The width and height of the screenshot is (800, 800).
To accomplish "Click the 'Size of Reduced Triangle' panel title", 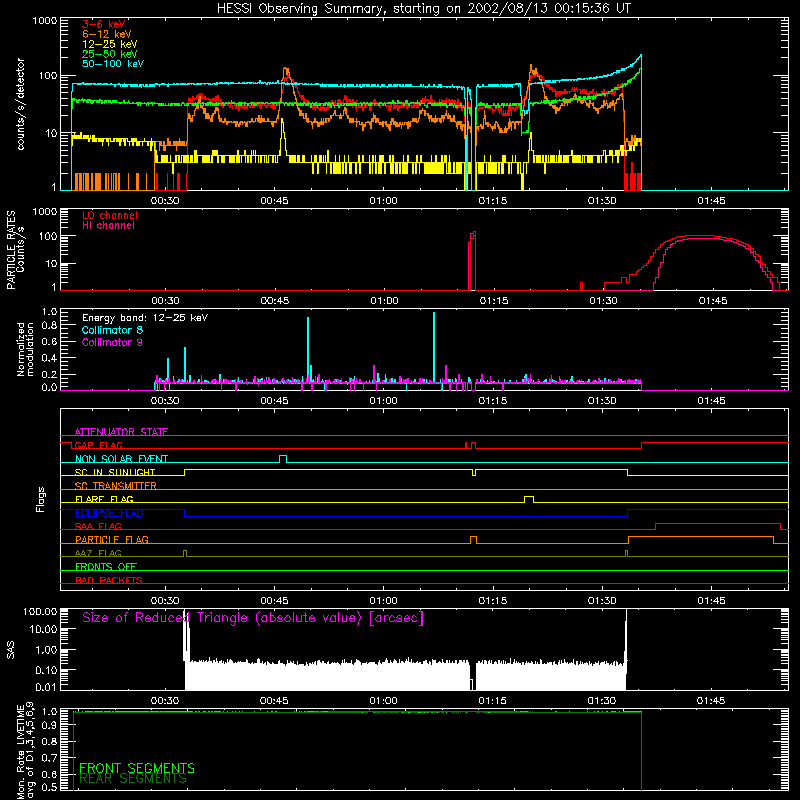I will (x=253, y=618).
